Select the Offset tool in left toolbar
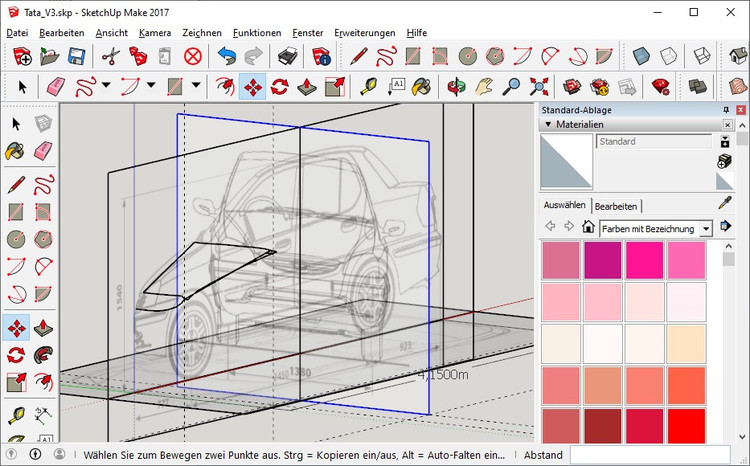Image resolution: width=750 pixels, height=466 pixels. click(44, 382)
